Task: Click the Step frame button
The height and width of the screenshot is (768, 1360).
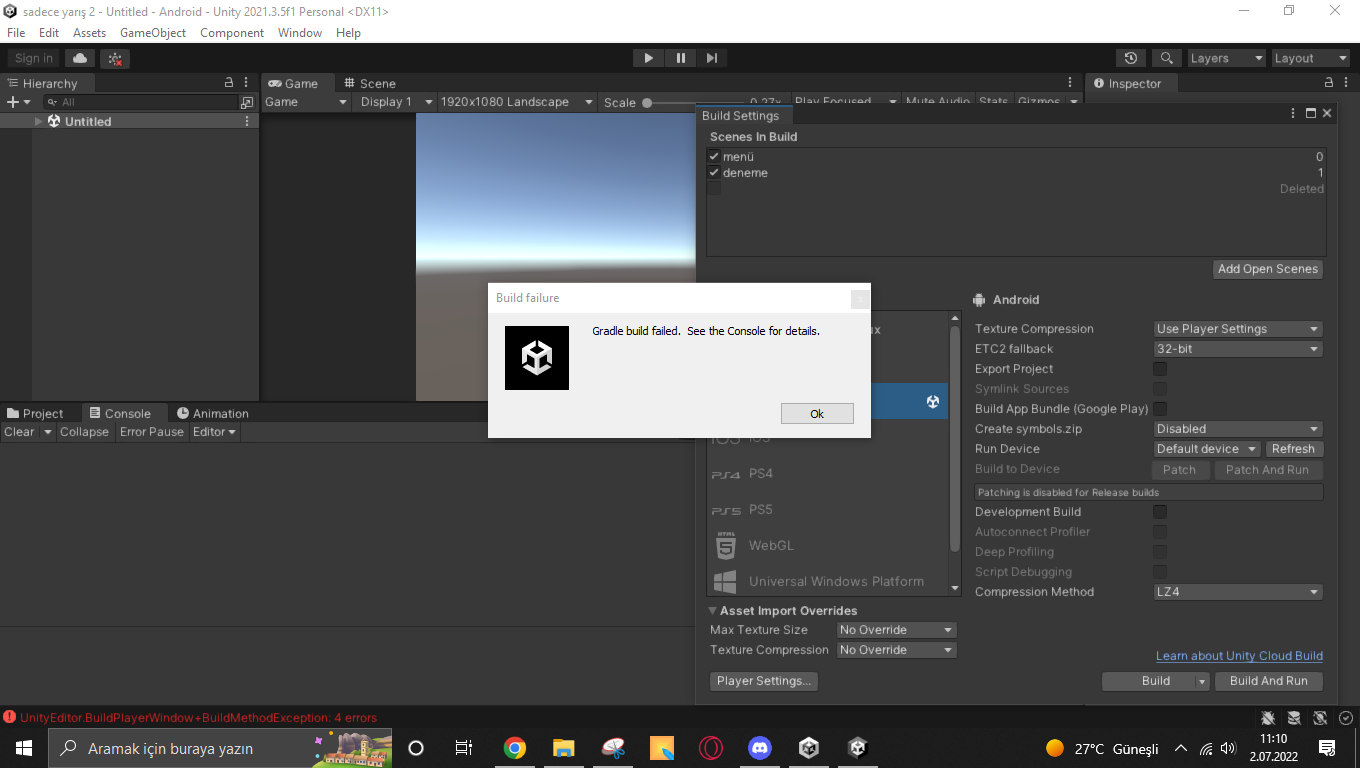Action: 712,58
